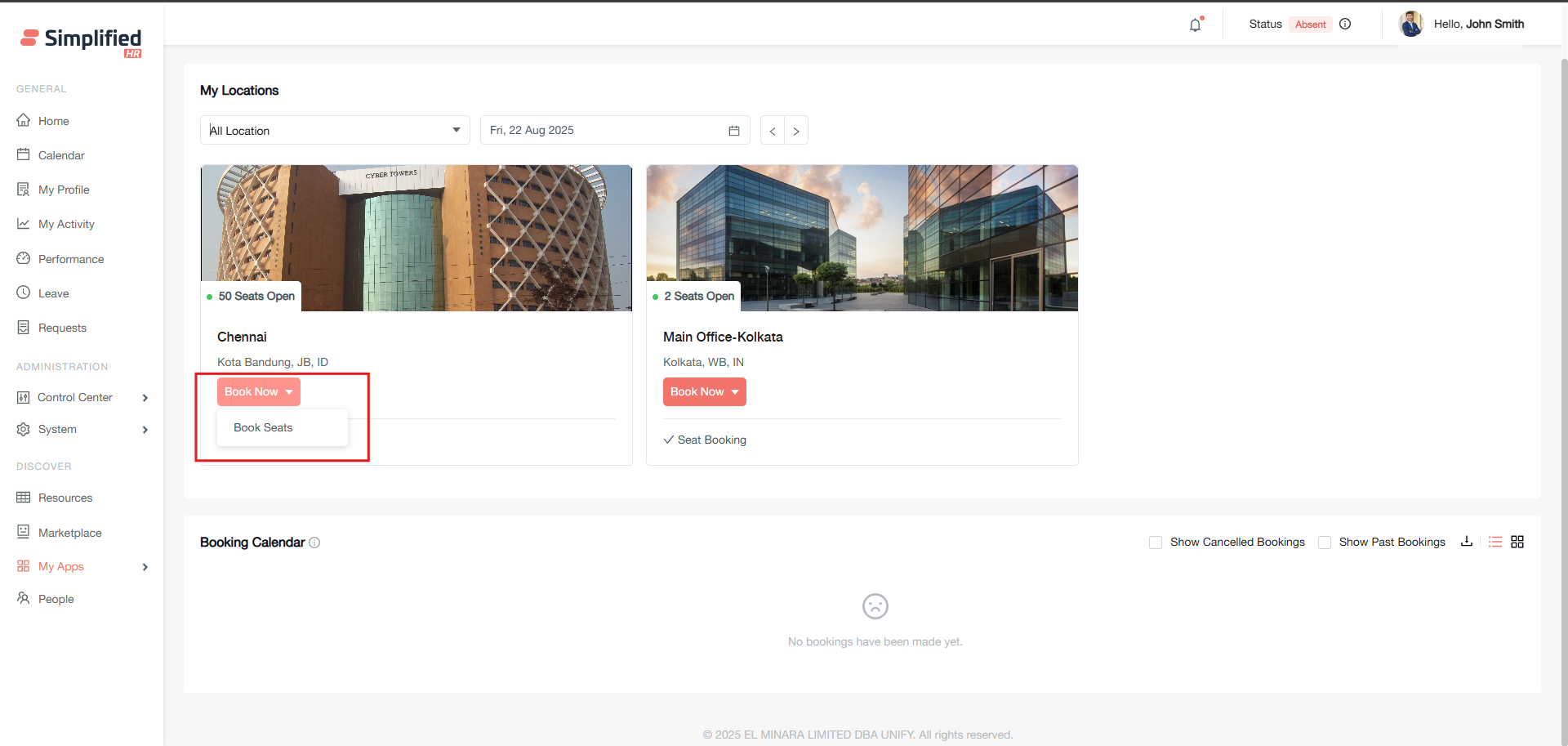Choose Book Seats from the dropdown menu
Screen dimensions: 1568x746
[263, 427]
